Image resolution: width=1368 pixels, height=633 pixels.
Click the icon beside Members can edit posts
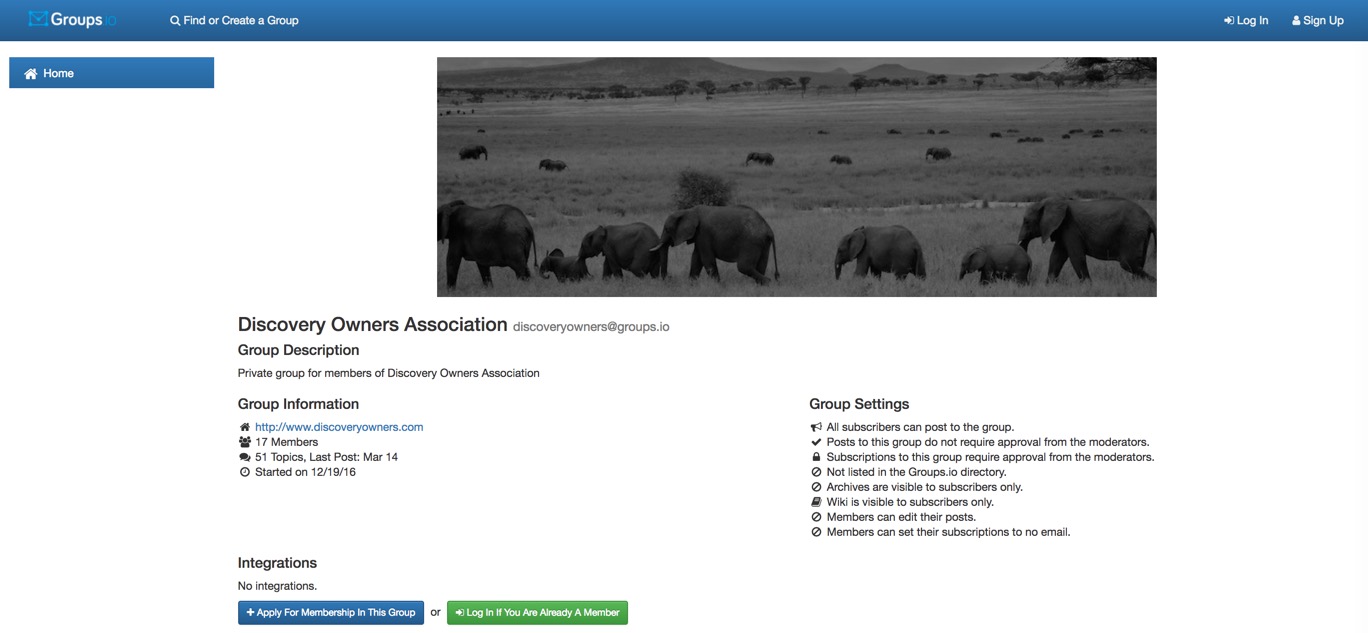[816, 517]
